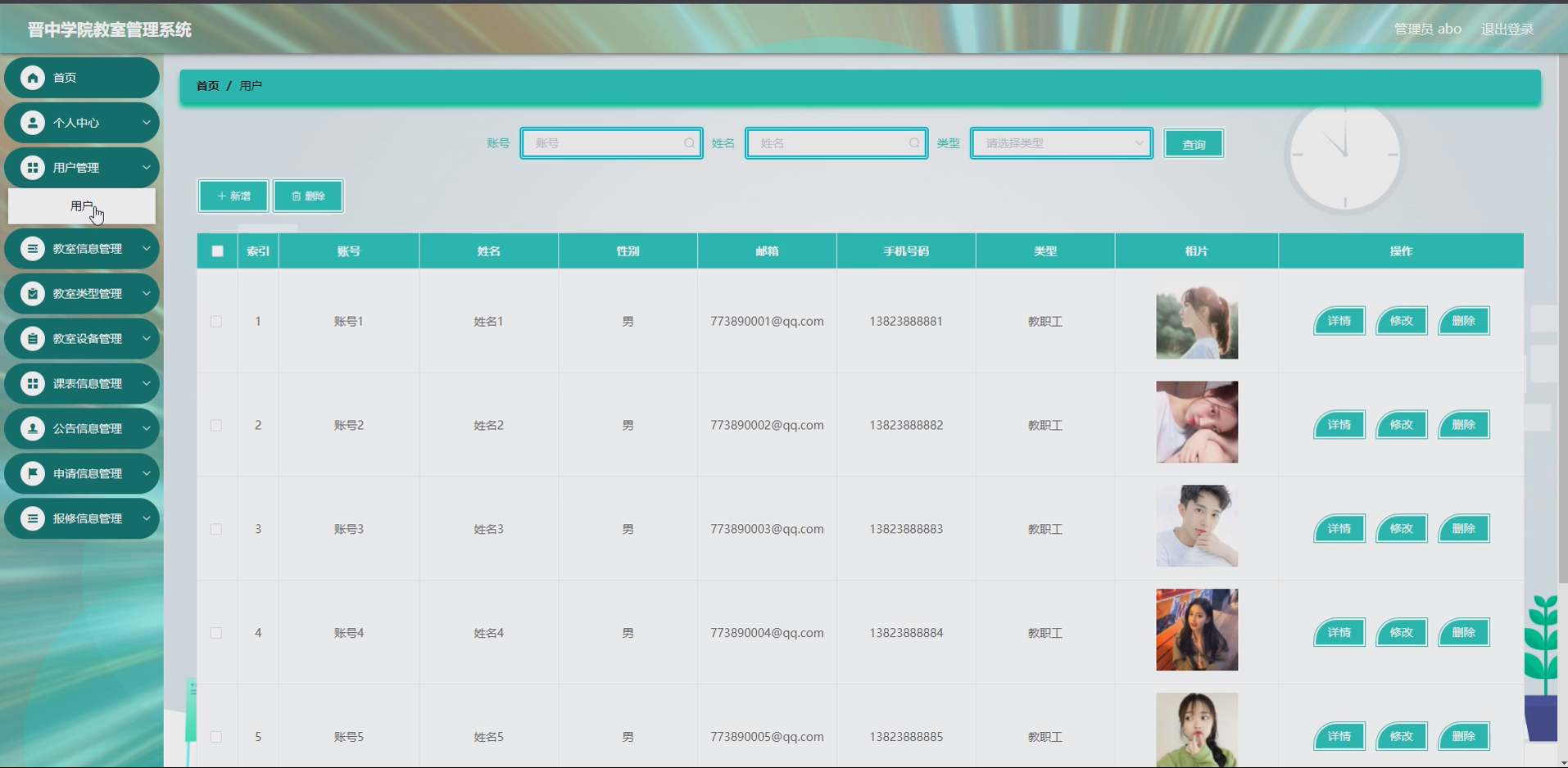Click the list icon beside 报修信息管理
Screen dimensions: 1568x768
(x=33, y=519)
